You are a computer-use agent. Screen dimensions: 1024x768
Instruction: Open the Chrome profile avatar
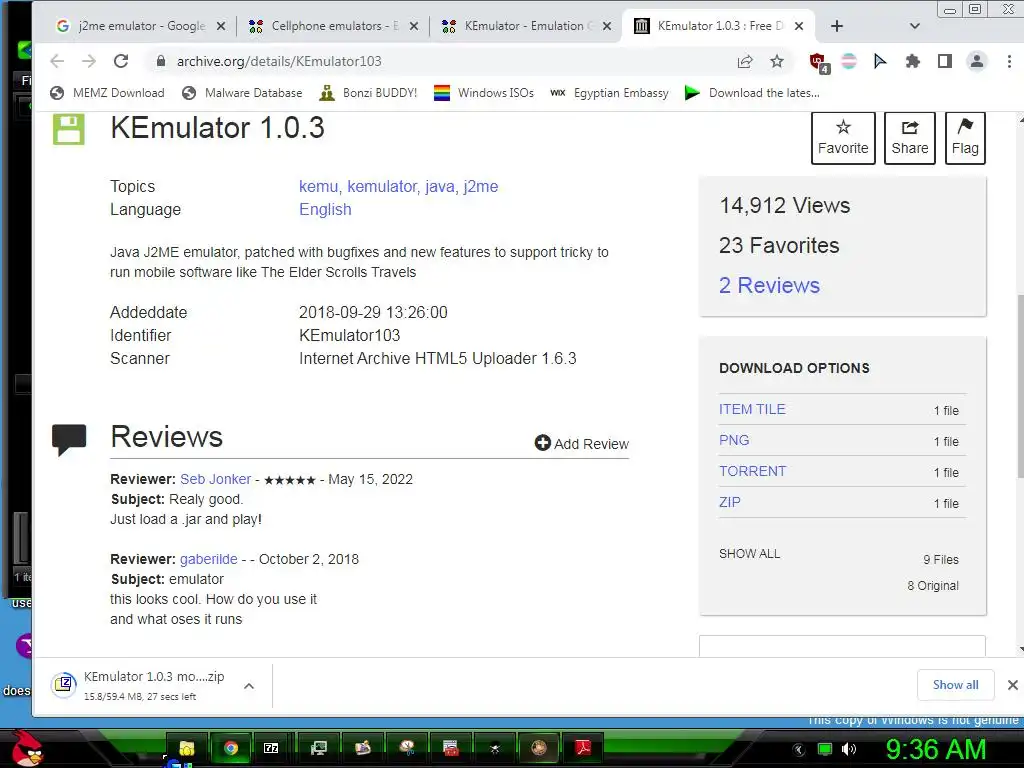pos(976,61)
